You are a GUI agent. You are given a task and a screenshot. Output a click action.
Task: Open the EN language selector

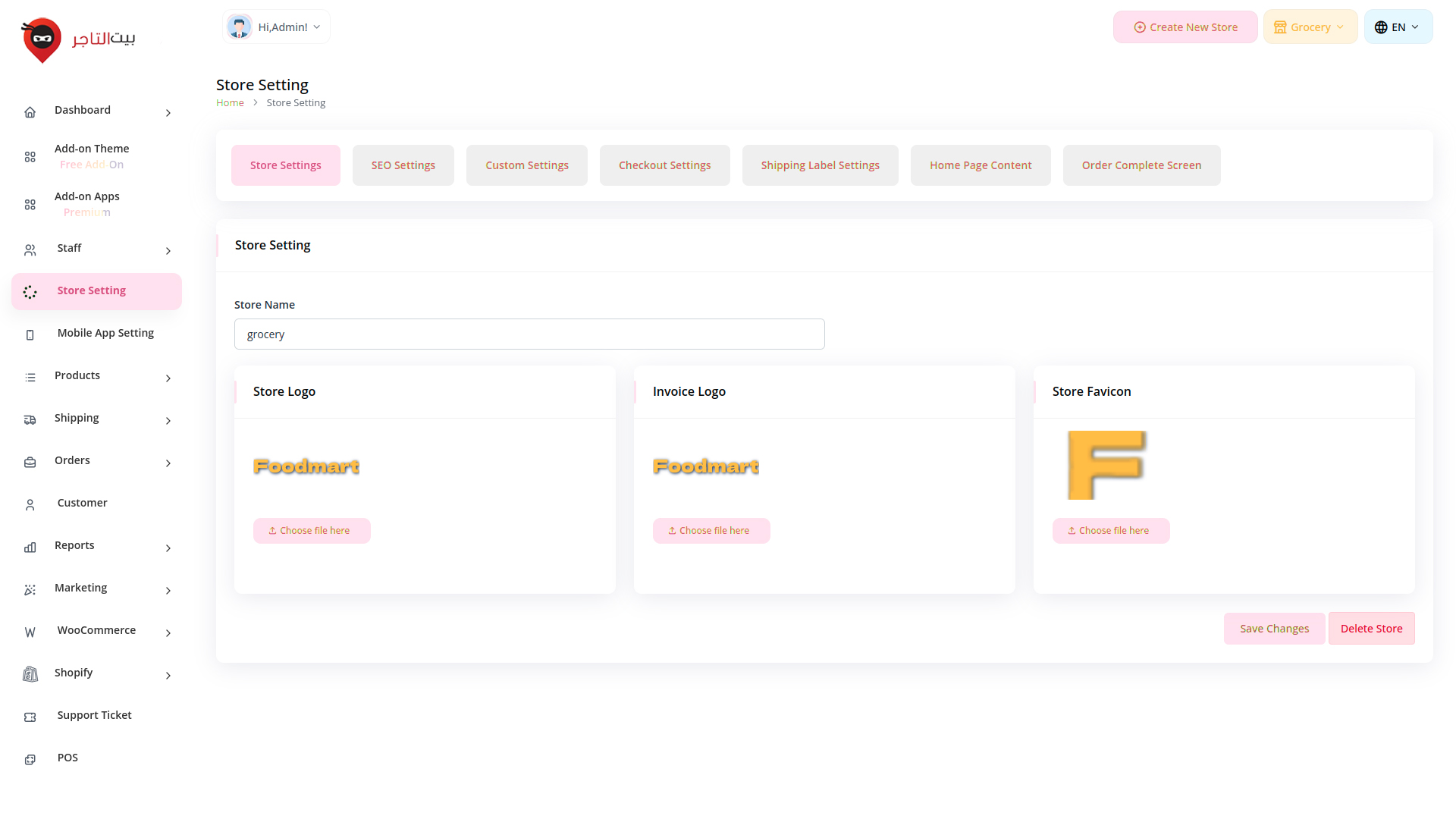[x=1398, y=27]
